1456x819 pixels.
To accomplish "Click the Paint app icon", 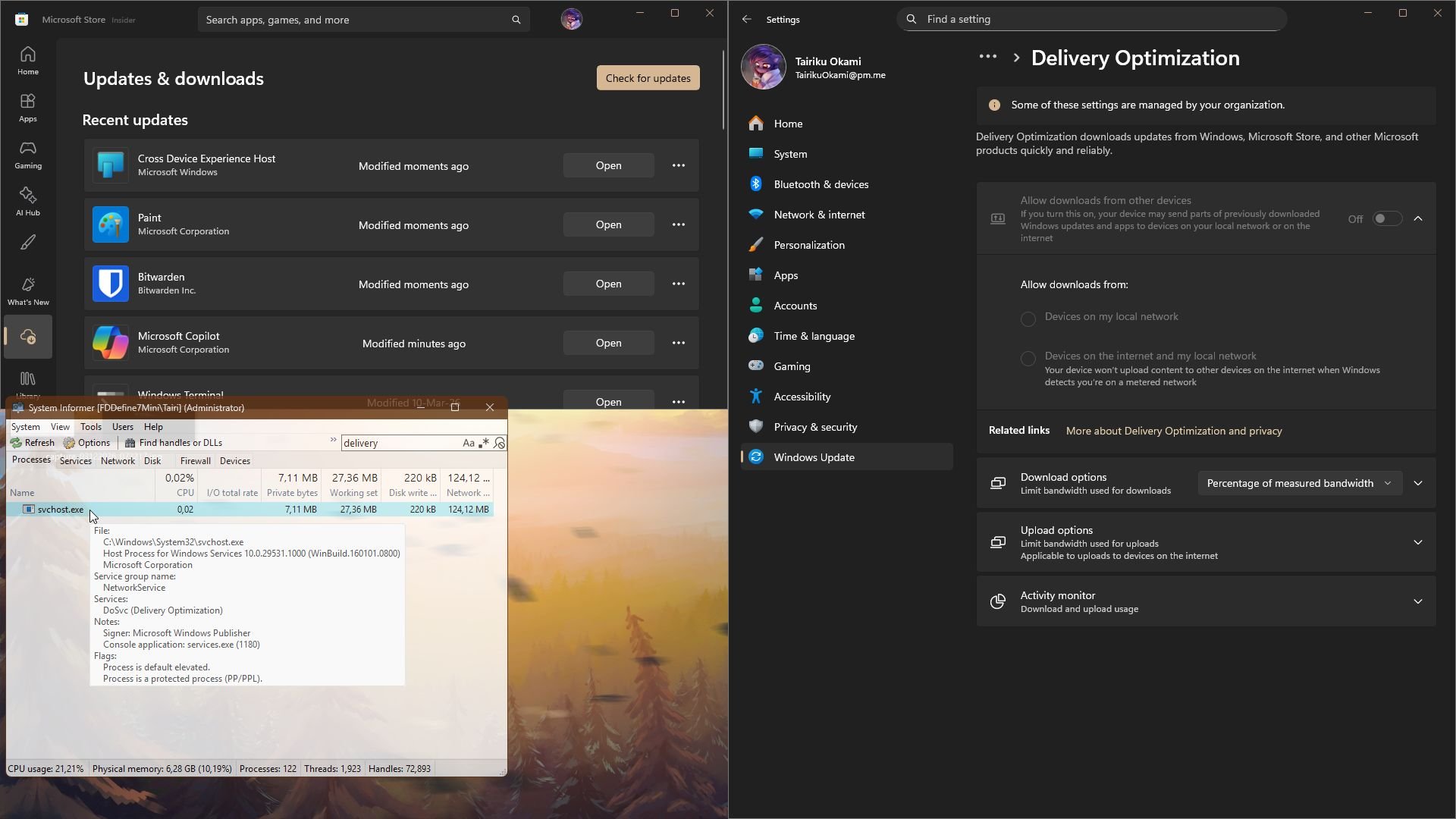I will click(x=111, y=224).
